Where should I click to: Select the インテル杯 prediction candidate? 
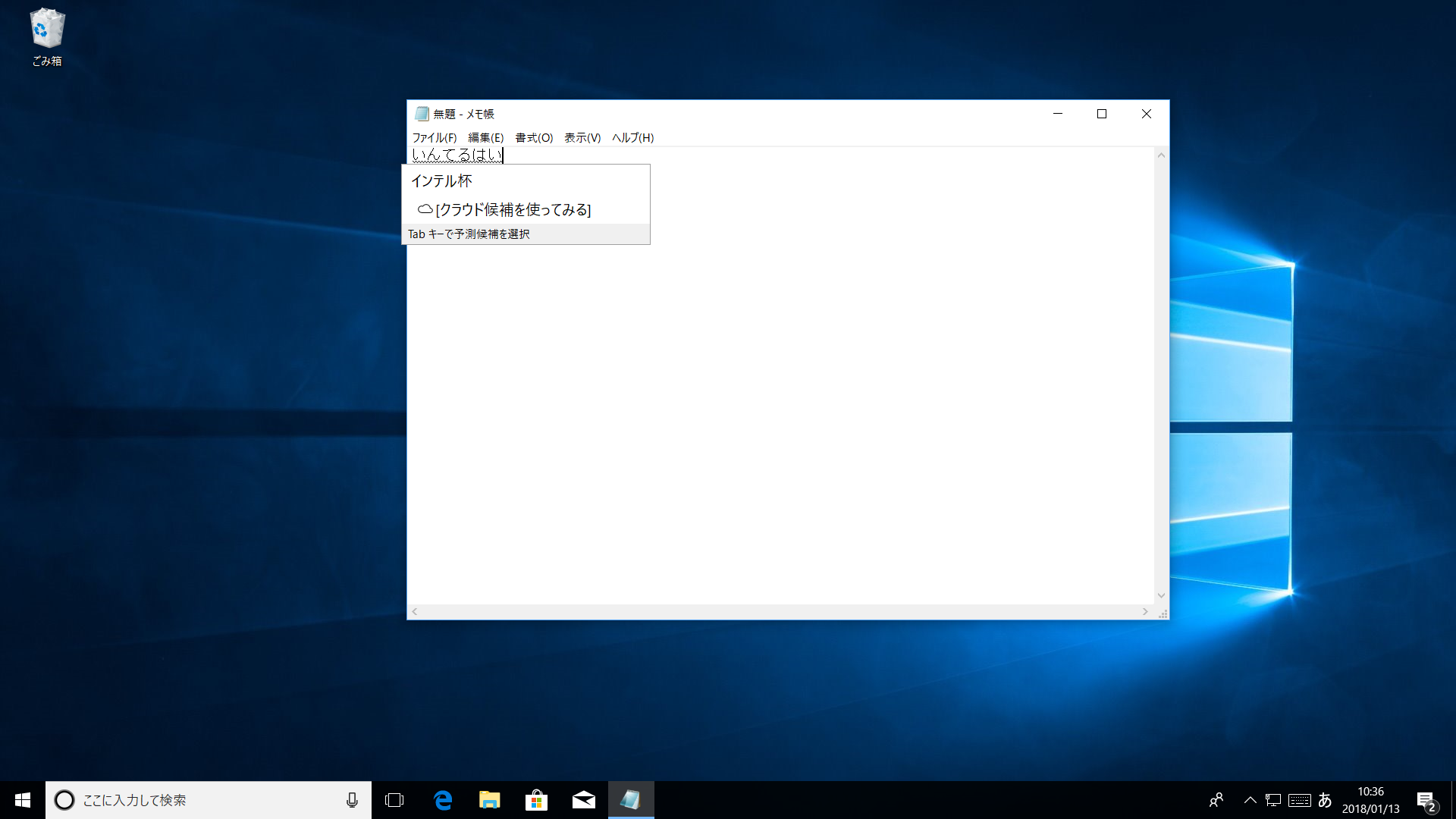[442, 181]
